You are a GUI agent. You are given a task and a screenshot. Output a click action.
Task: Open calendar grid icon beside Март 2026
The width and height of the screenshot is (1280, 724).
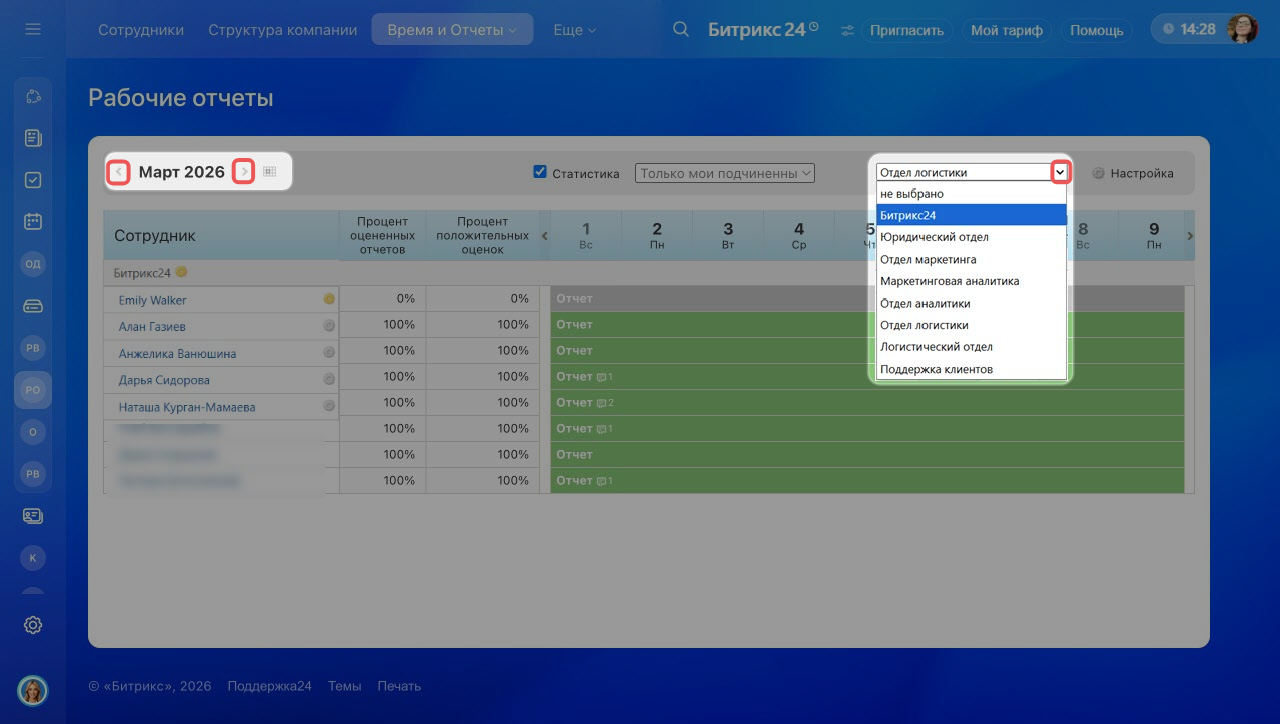tap(269, 172)
